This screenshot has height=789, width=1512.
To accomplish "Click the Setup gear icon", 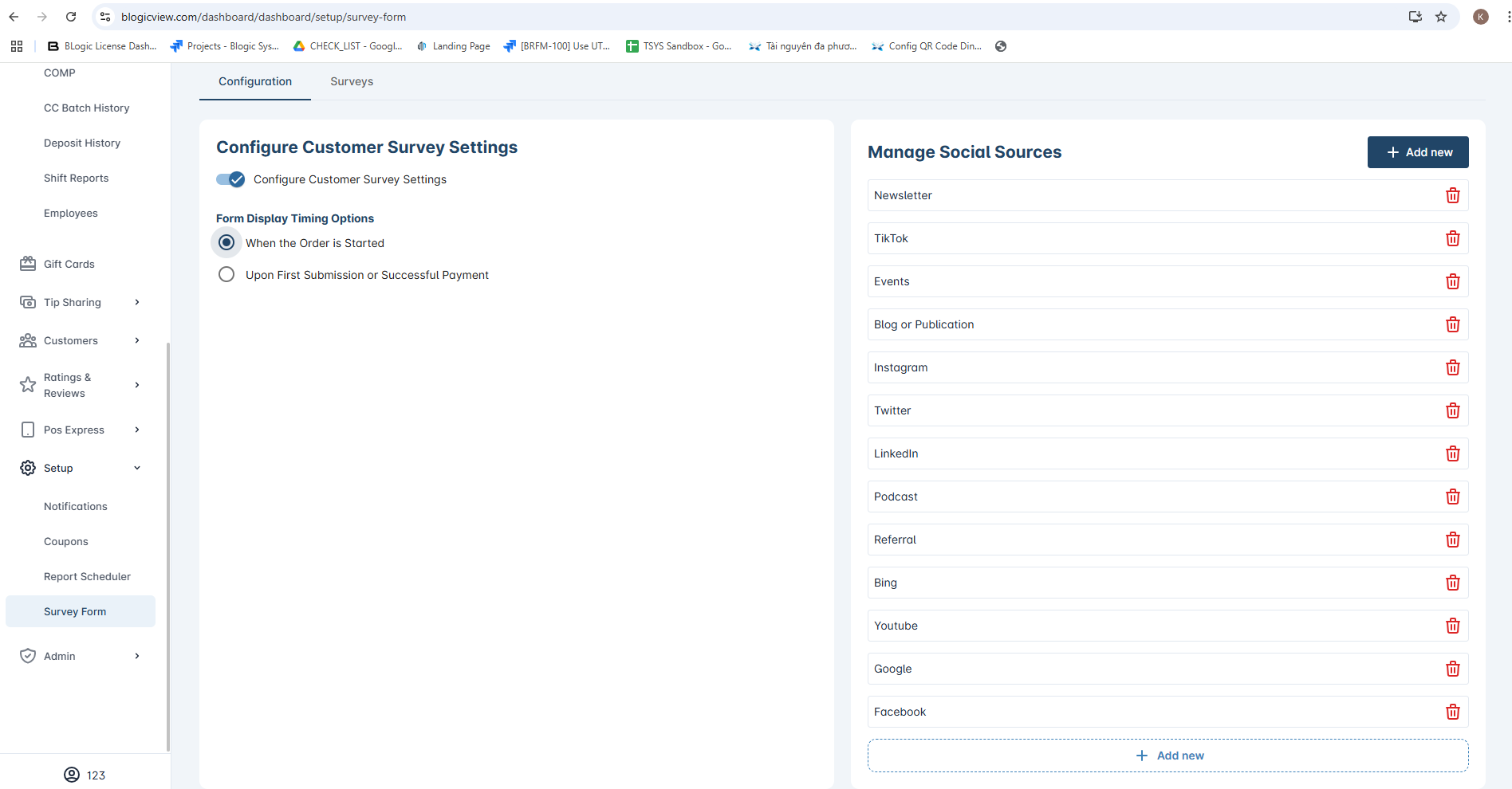I will click(x=28, y=468).
